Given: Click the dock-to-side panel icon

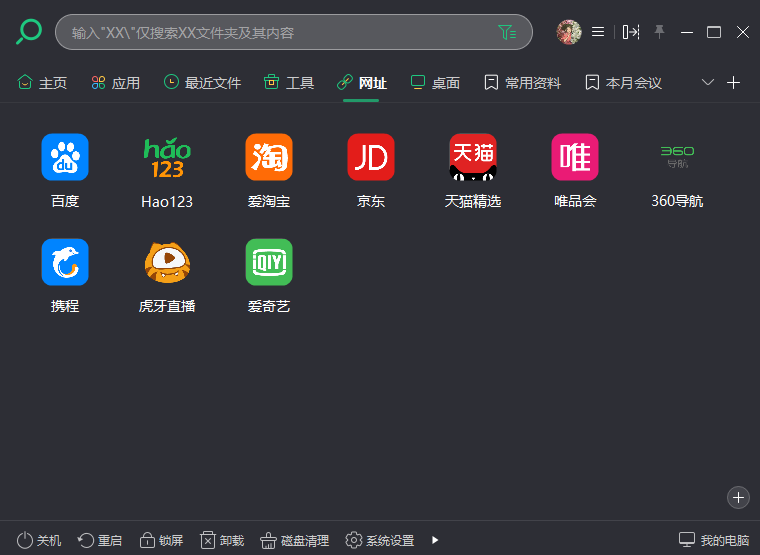Looking at the screenshot, I should [631, 32].
